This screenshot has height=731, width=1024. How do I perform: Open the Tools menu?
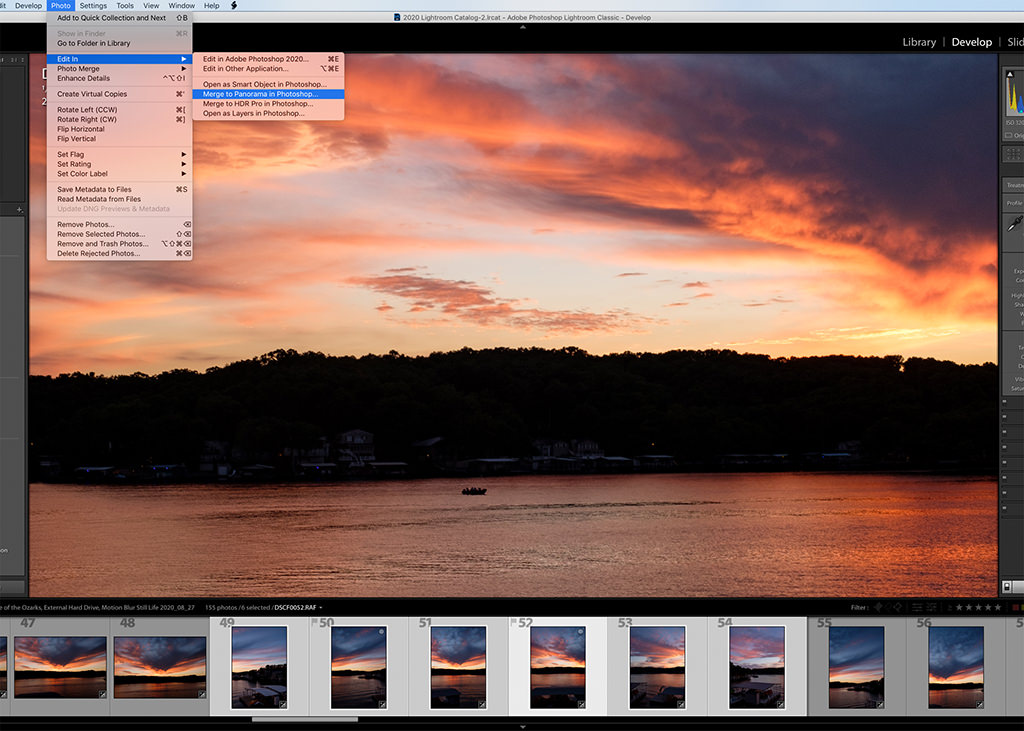point(125,5)
